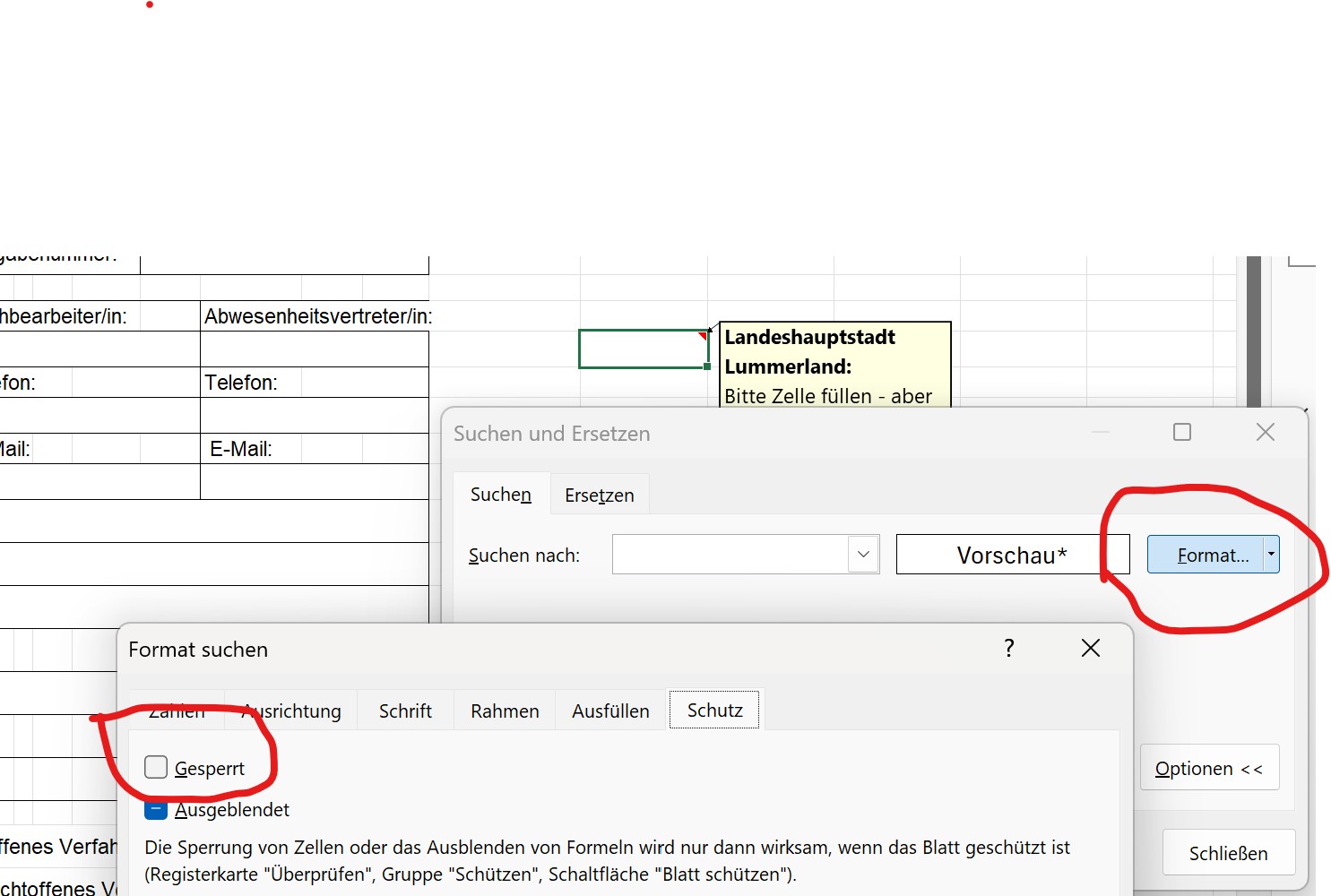
Task: Expand the Suchen nach combo box
Action: [863, 555]
